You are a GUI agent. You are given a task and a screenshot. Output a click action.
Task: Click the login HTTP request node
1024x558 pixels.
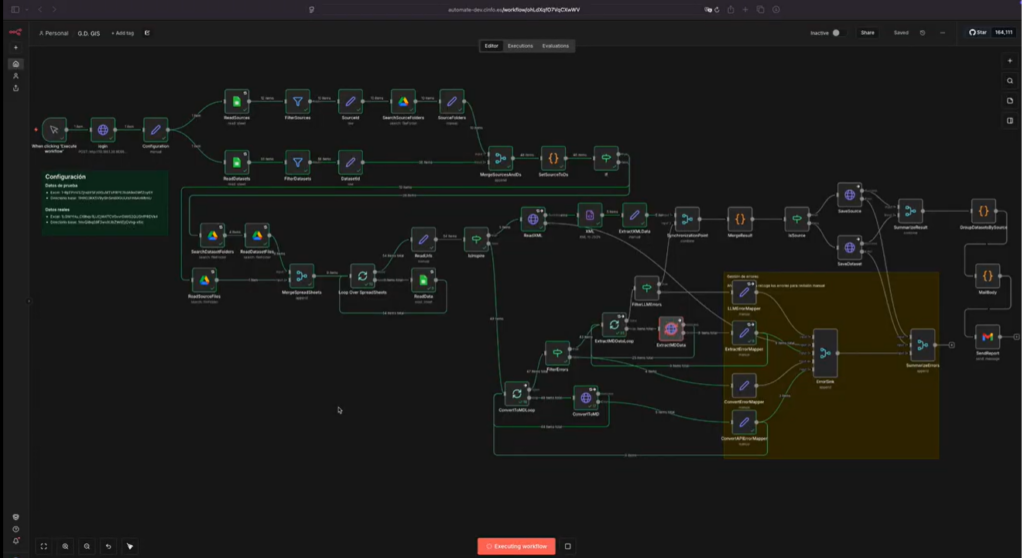click(101, 131)
